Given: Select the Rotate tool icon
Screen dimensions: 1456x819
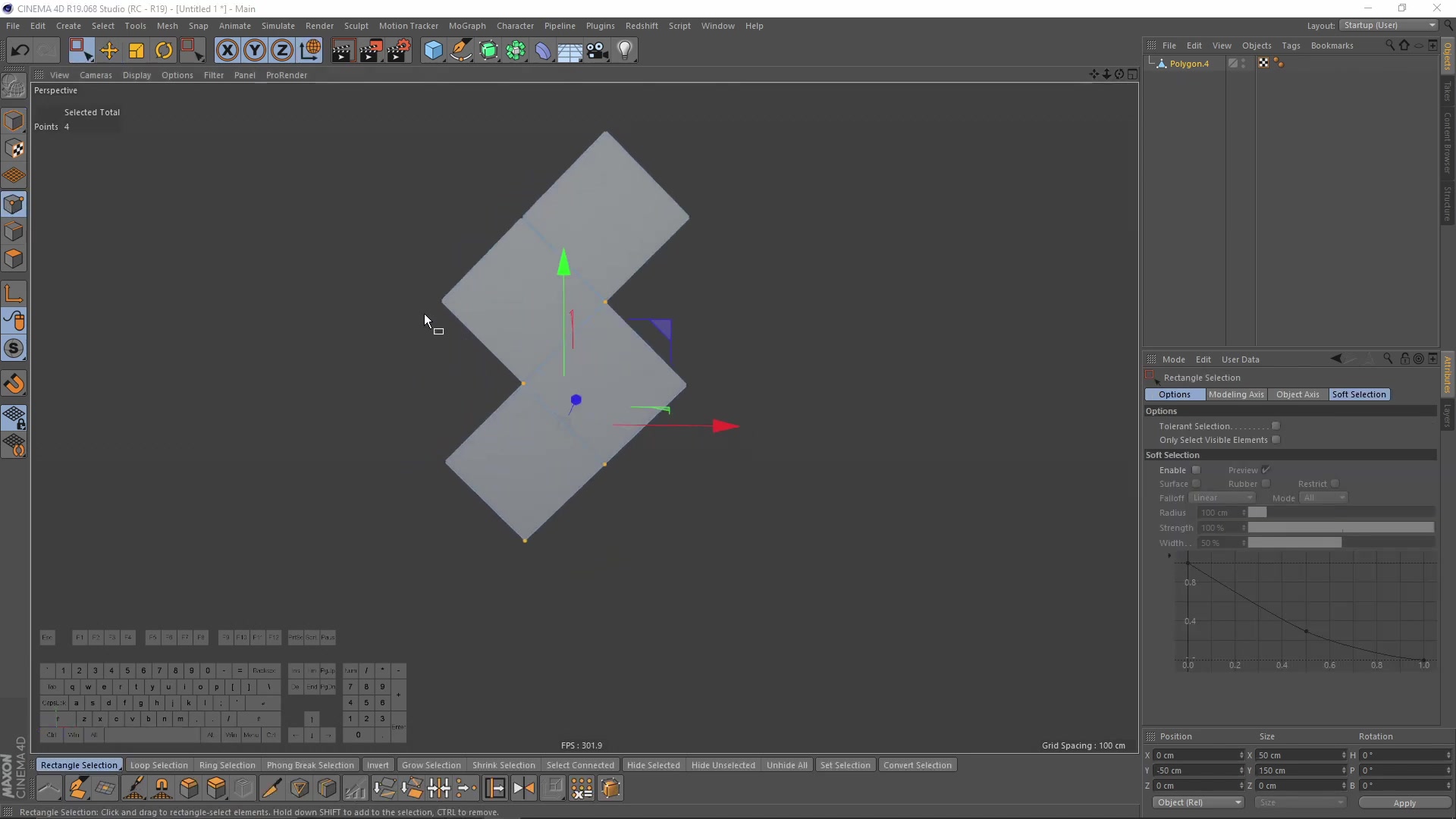Looking at the screenshot, I should [x=164, y=51].
